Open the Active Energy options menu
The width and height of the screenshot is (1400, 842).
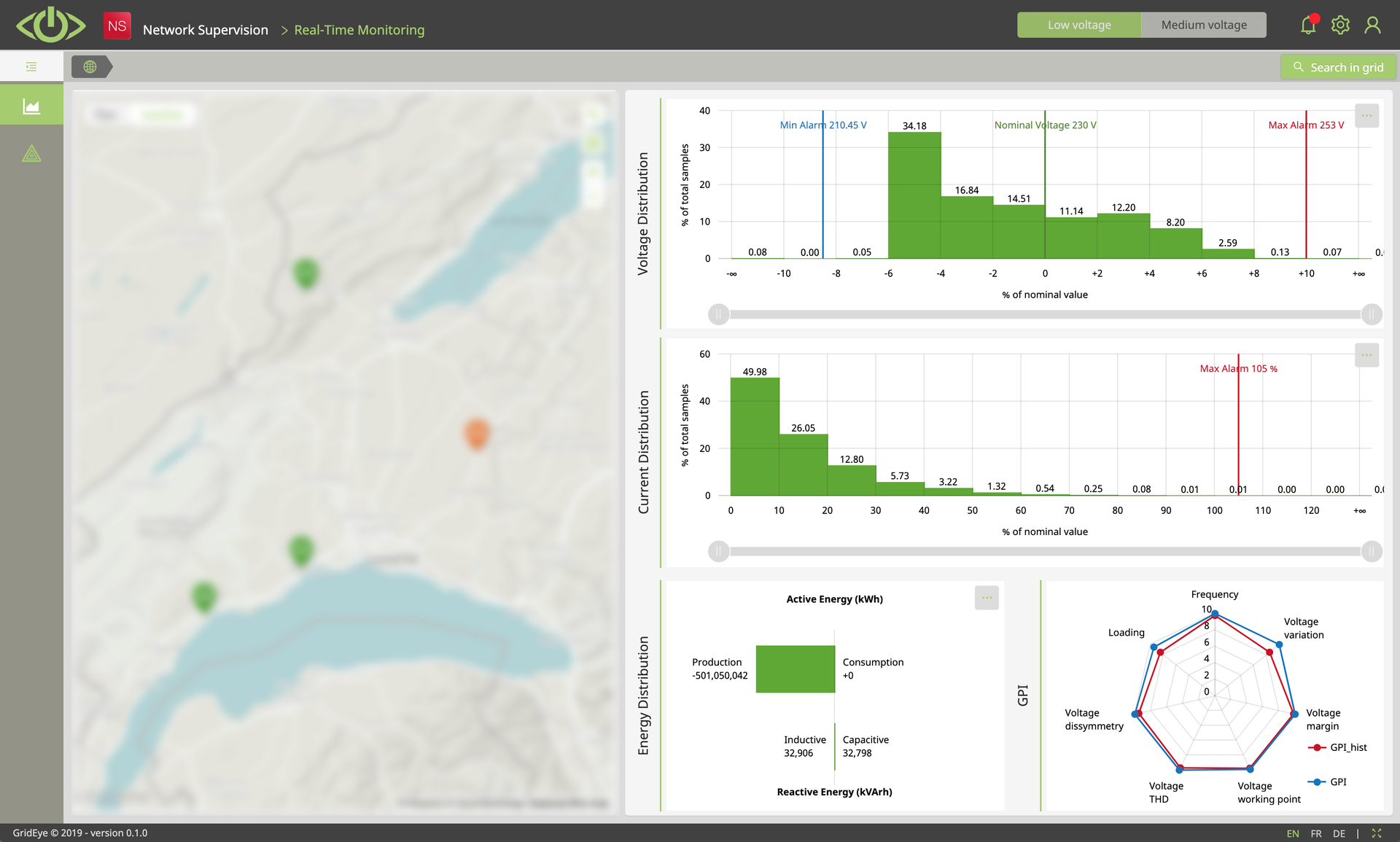[x=987, y=597]
